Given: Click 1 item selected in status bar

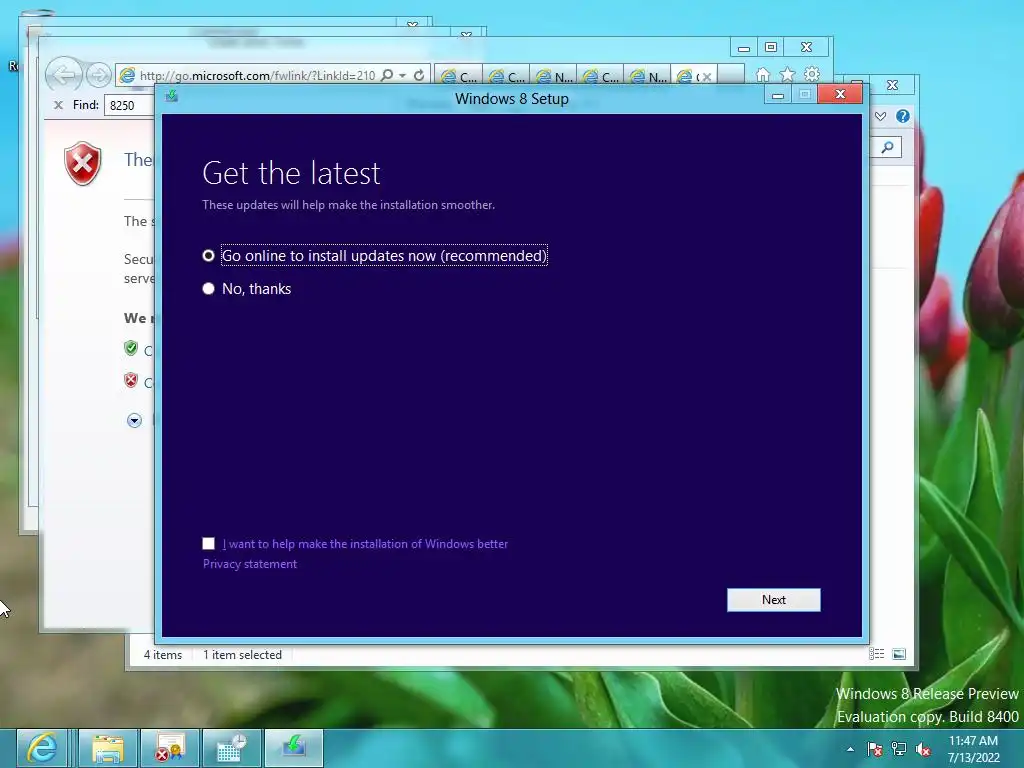Looking at the screenshot, I should pyautogui.click(x=242, y=654).
